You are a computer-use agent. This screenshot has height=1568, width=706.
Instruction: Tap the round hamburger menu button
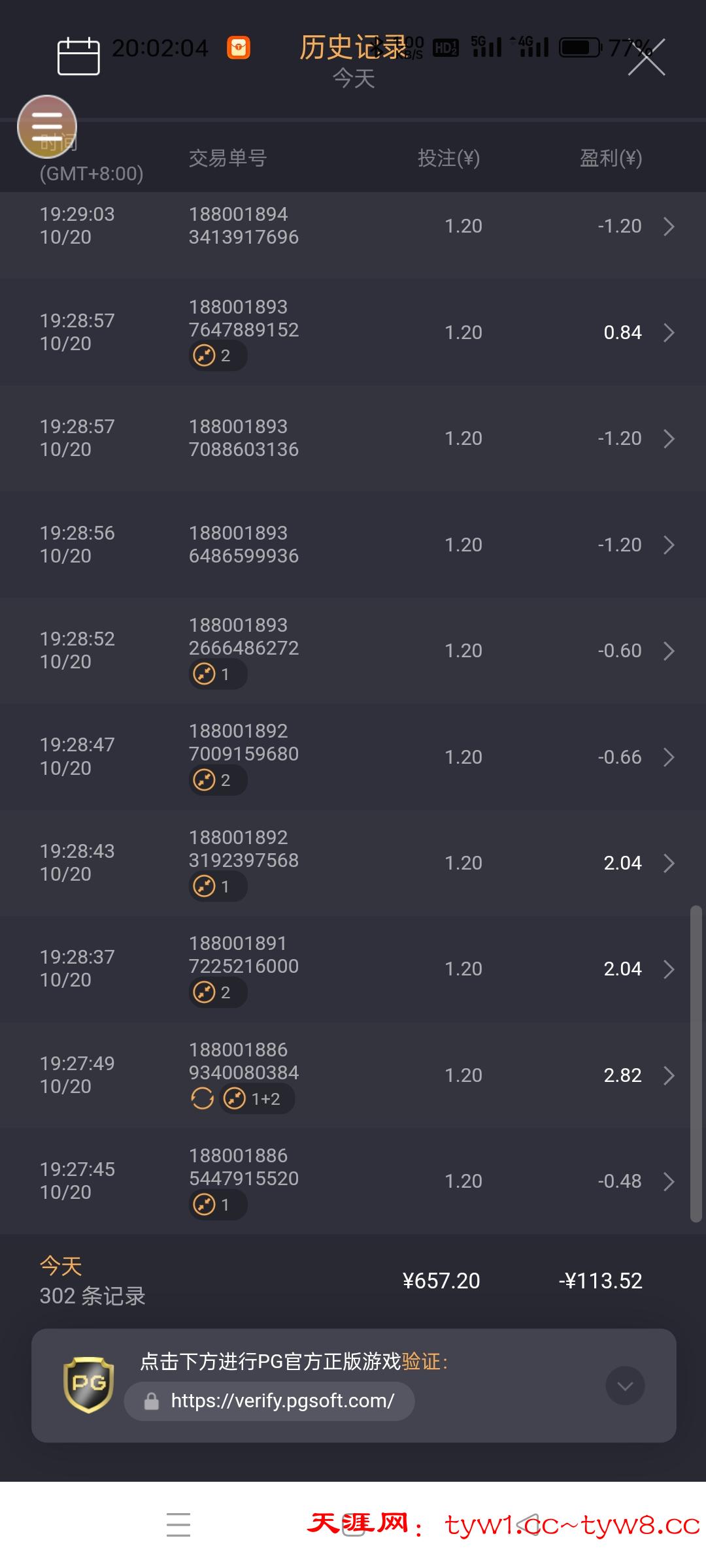point(47,126)
